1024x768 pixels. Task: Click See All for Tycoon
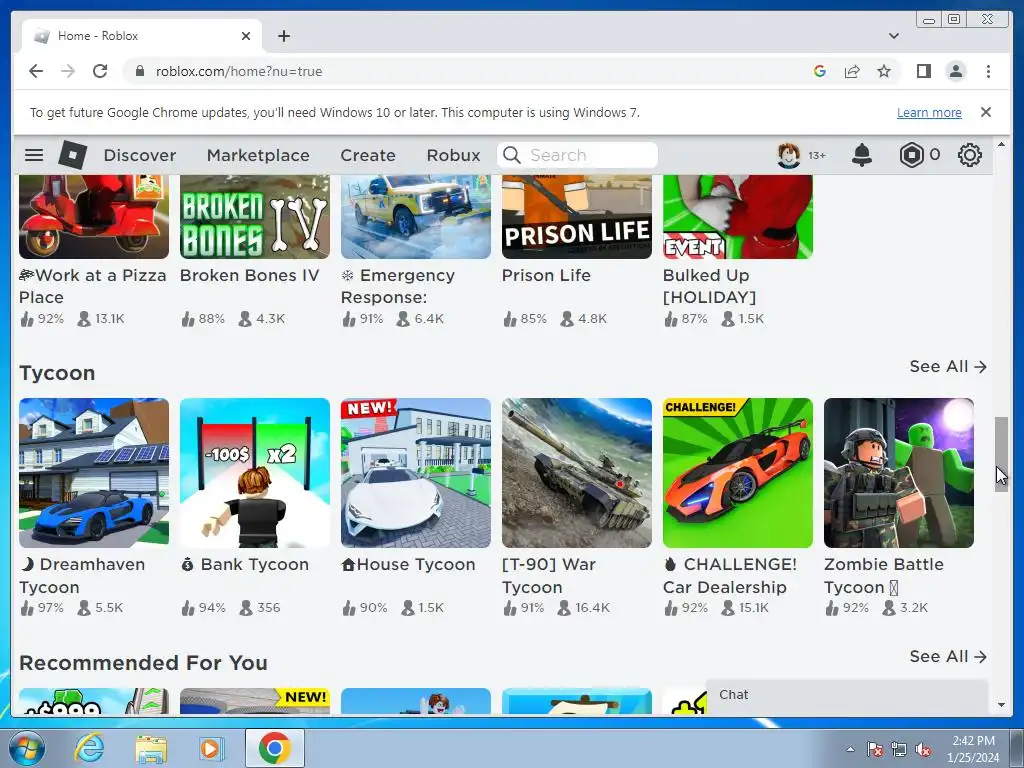948,366
